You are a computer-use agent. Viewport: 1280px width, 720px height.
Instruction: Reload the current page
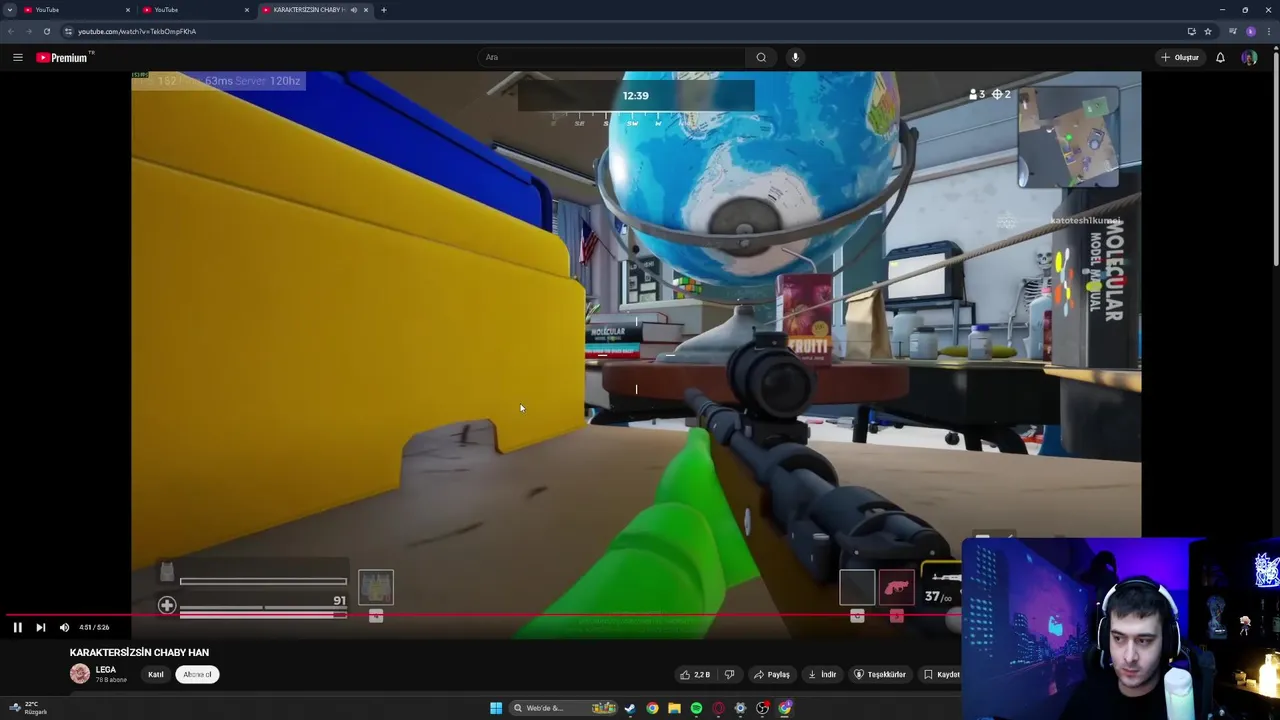46,31
